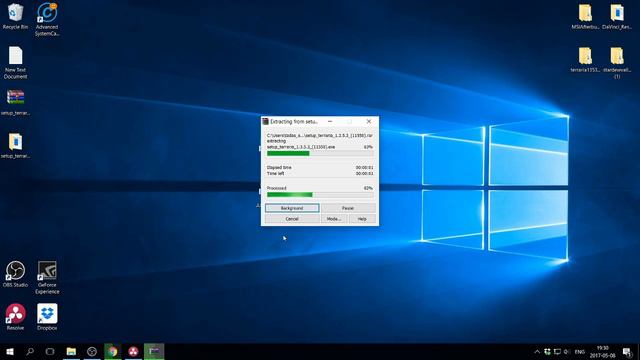Open File Explorer from taskbar
Image resolution: width=640 pixels, height=360 pixels.
coord(71,351)
